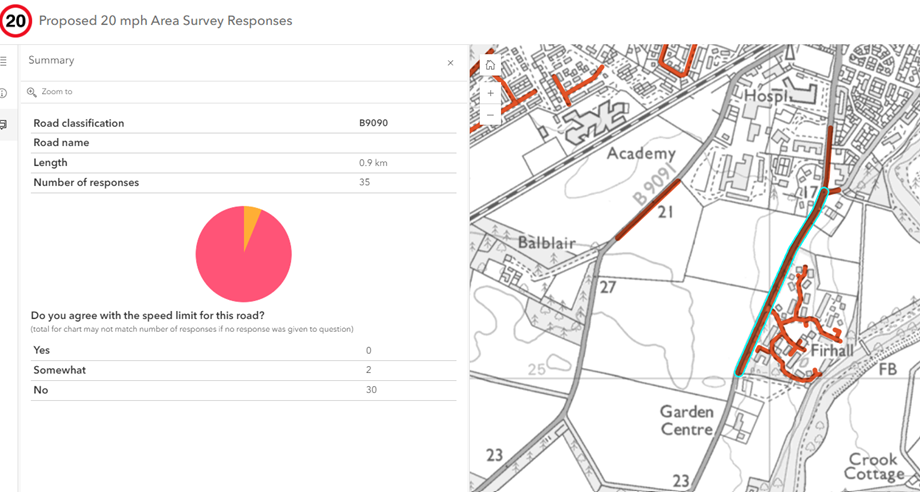The width and height of the screenshot is (920, 492).
Task: Open the list icon in left sidebar
Action: click(x=4, y=61)
